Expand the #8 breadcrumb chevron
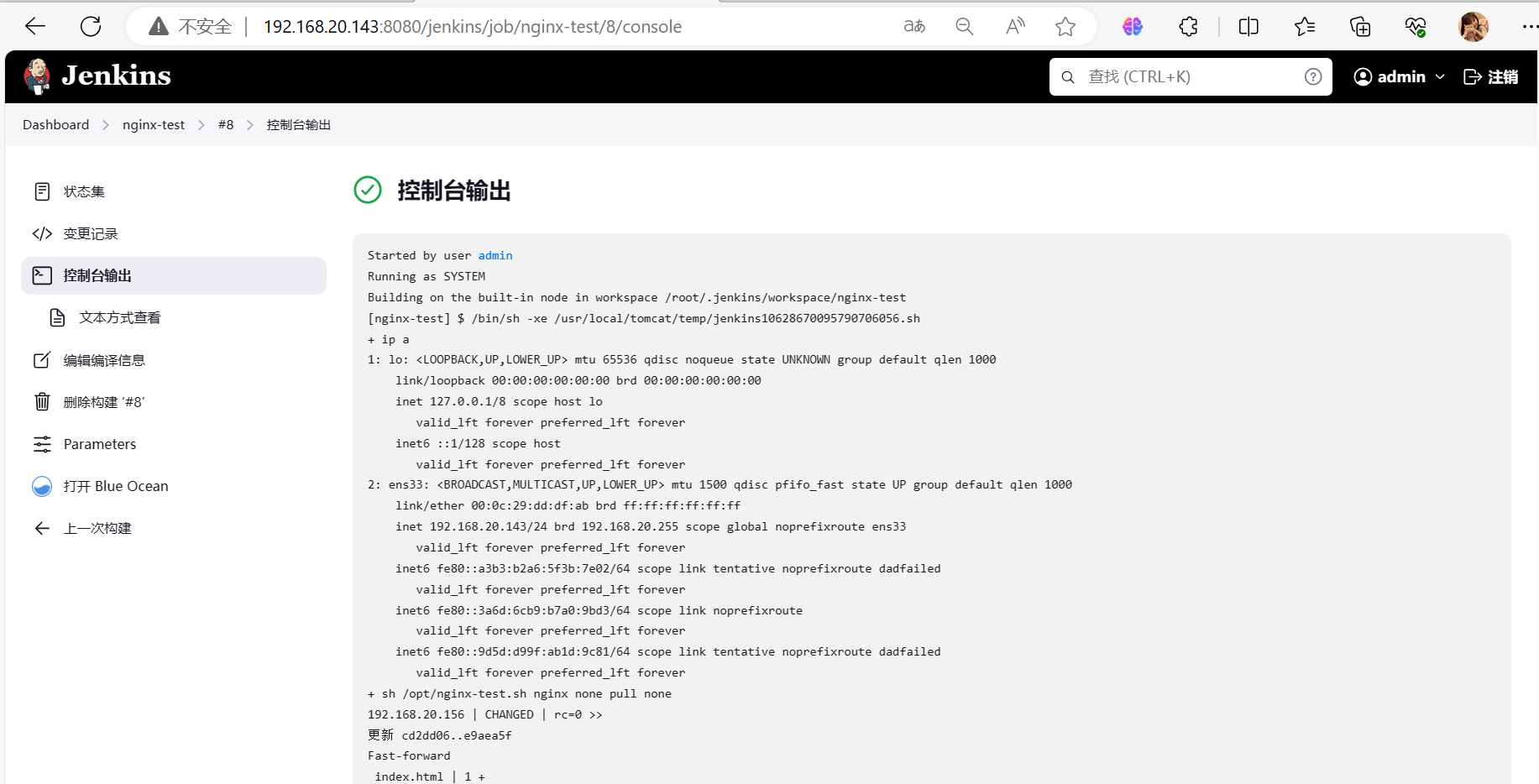 point(250,125)
